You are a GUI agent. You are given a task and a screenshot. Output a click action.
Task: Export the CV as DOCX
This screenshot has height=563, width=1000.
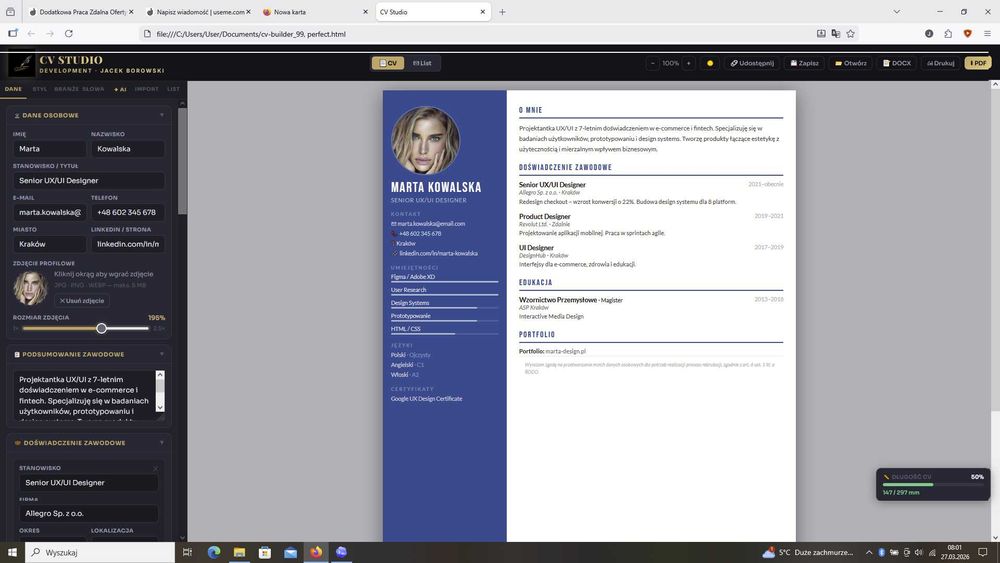897,63
